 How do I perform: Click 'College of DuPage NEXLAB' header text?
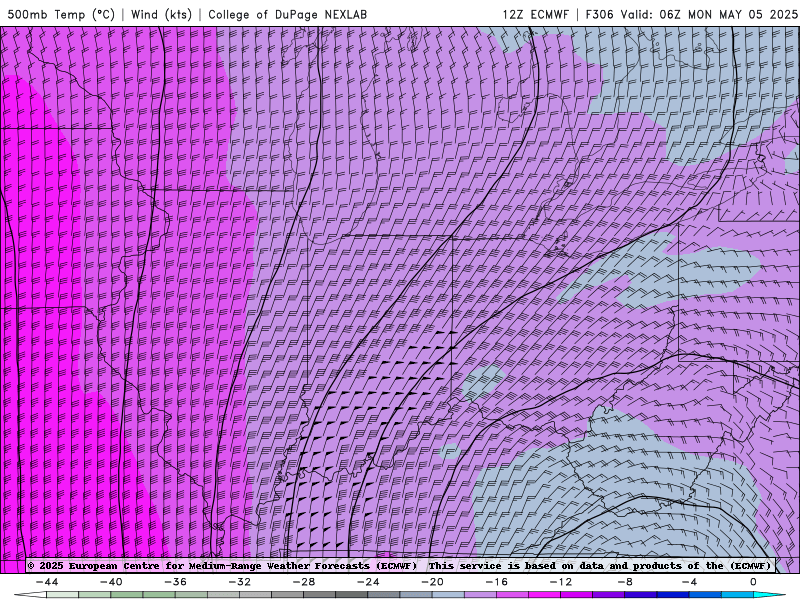point(287,14)
